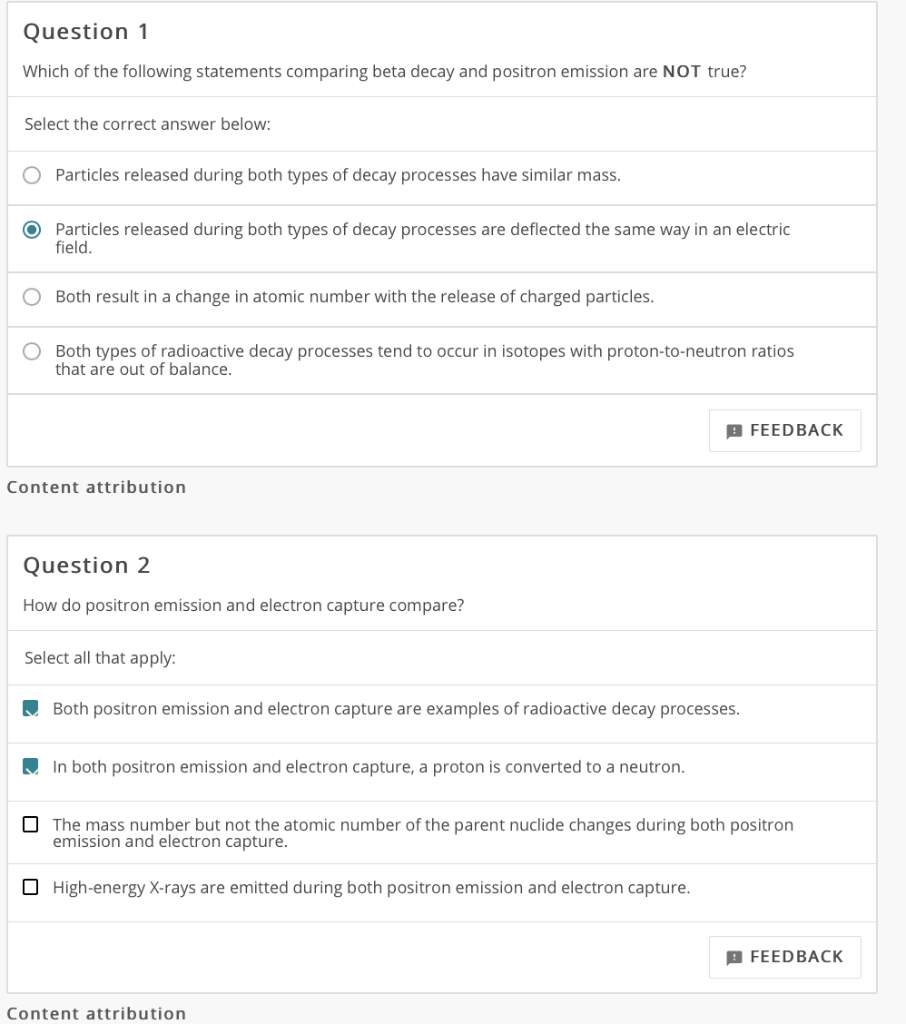The image size is (906, 1024).
Task: Uncheck 'proton is converted to a neutron' checkbox
Action: click(x=31, y=768)
